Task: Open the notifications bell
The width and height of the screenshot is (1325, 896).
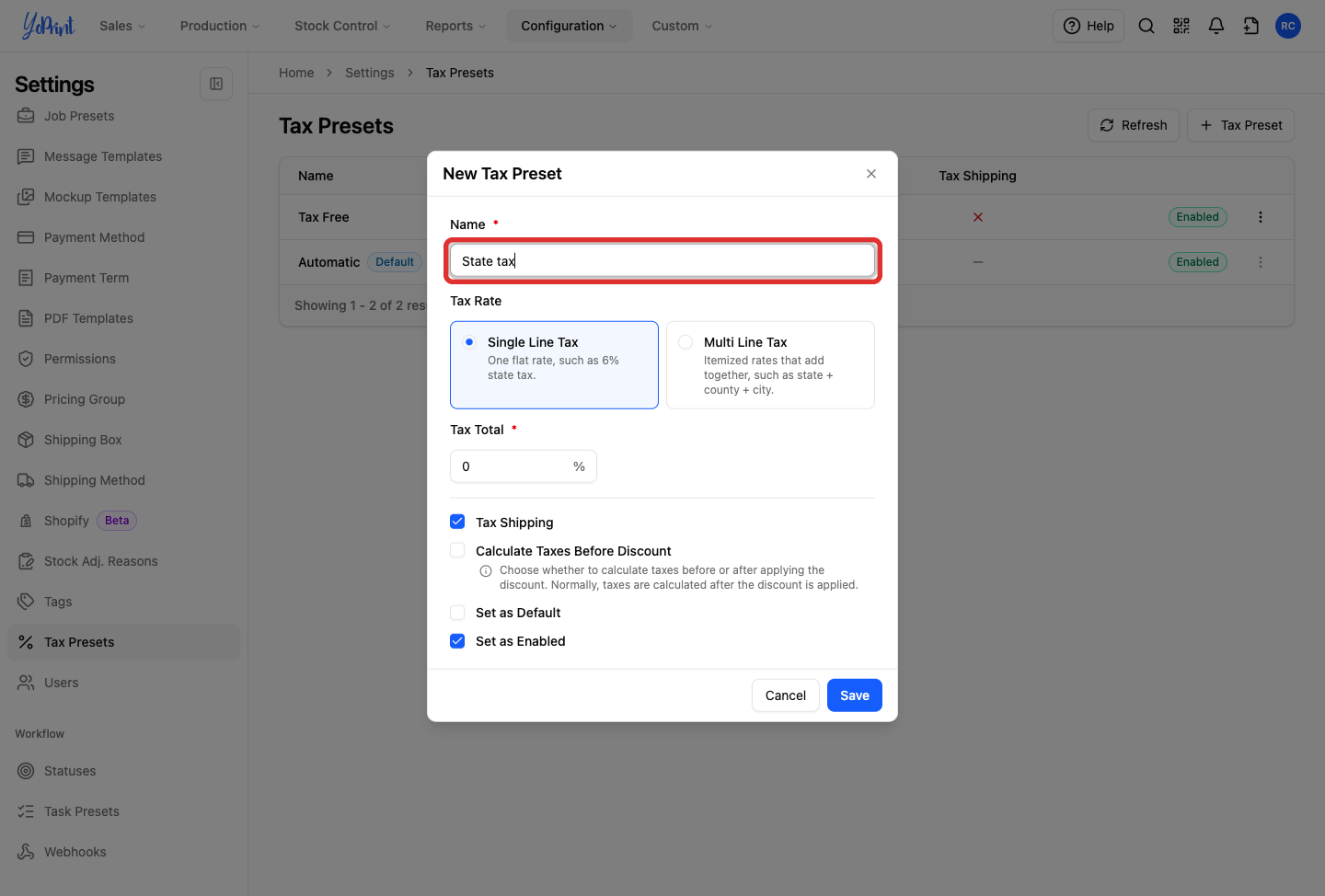Action: pos(1216,26)
